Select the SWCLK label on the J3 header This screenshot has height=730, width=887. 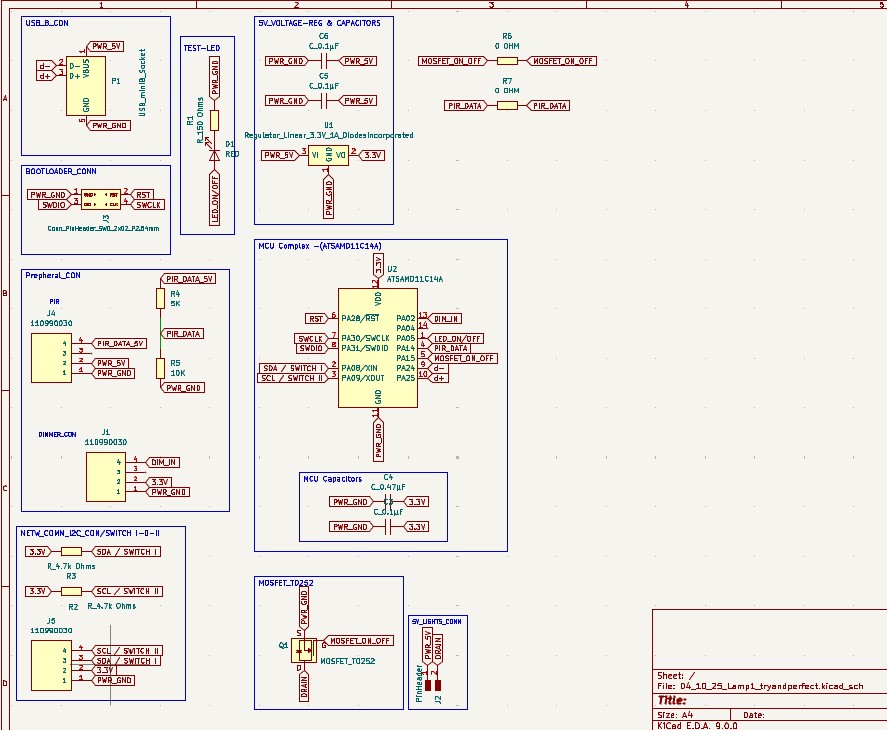[148, 205]
